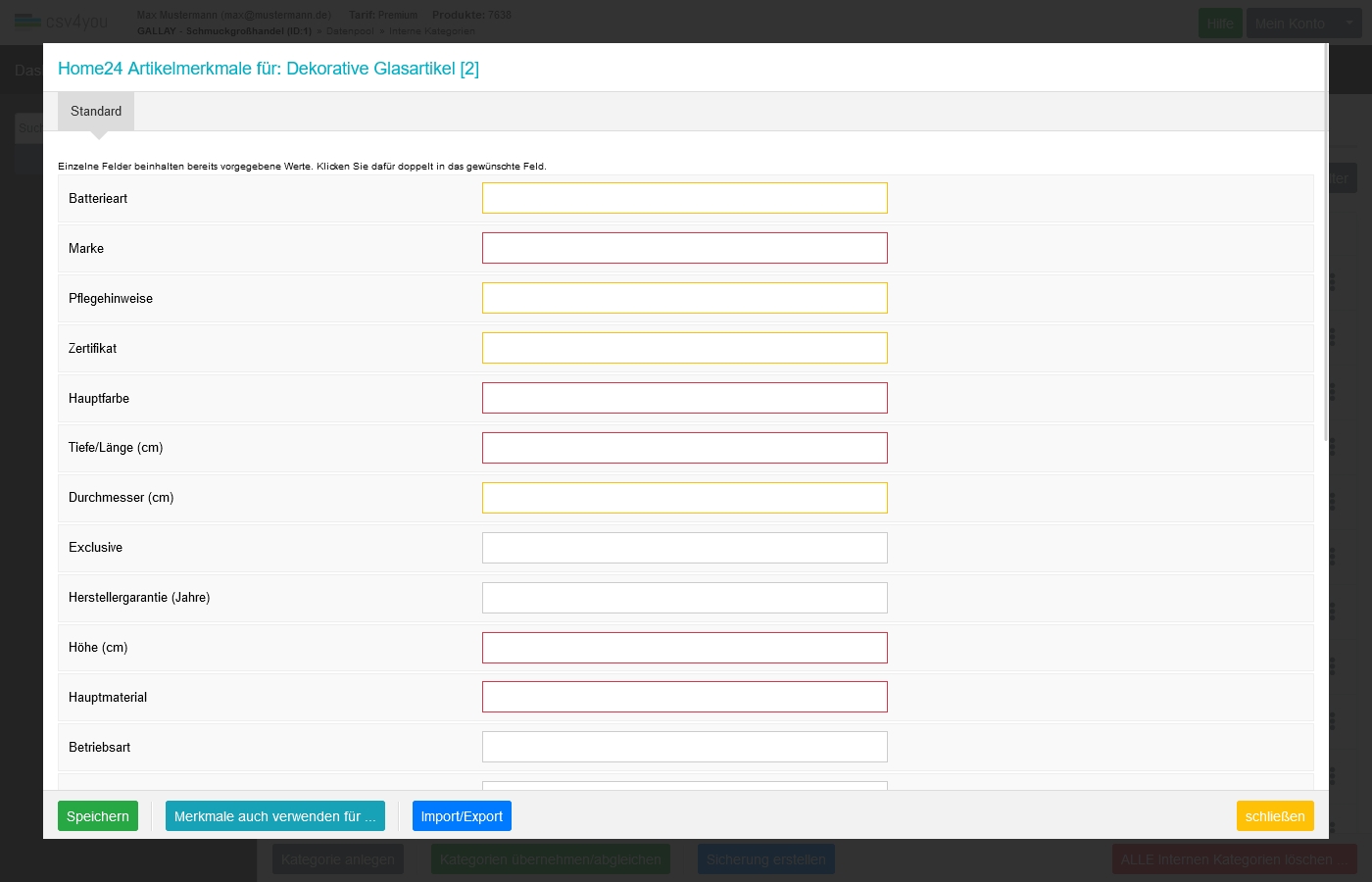This screenshot has width=1372, height=882.
Task: Close the dialog with schließen button
Action: [1274, 816]
